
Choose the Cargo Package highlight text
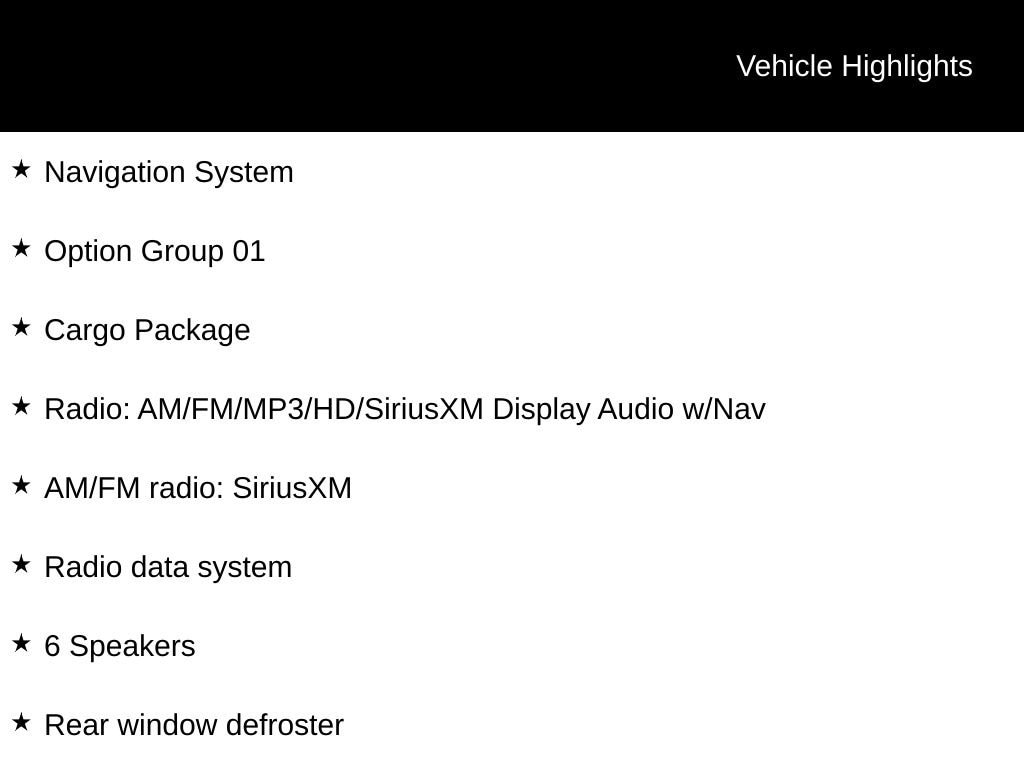[147, 330]
